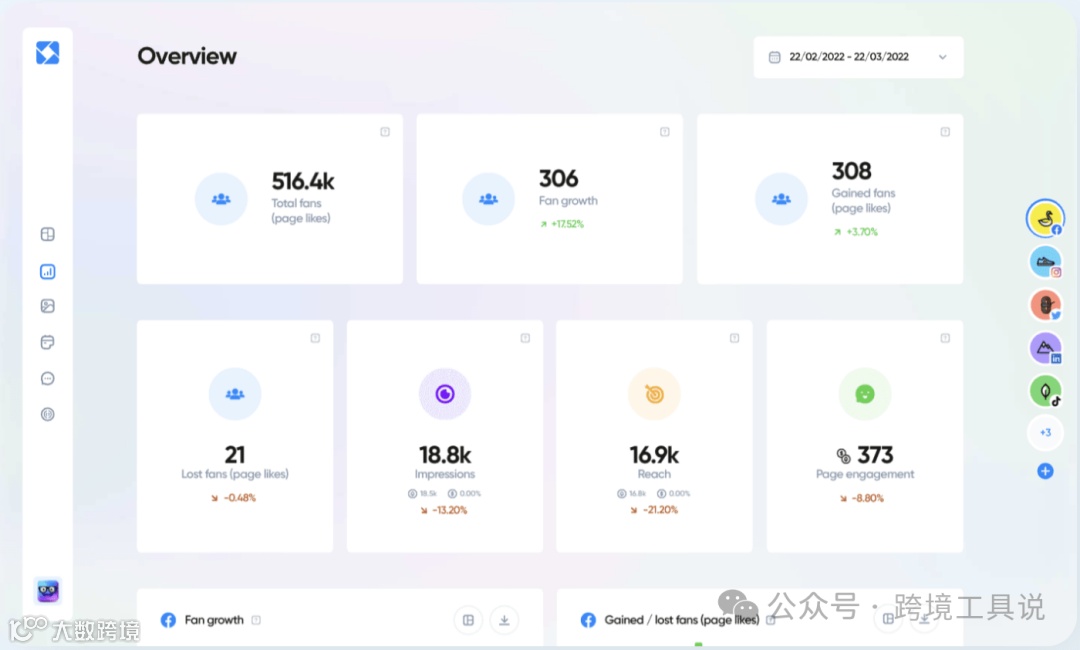
Task: Click the -13.20% impressions change
Action: coord(444,510)
